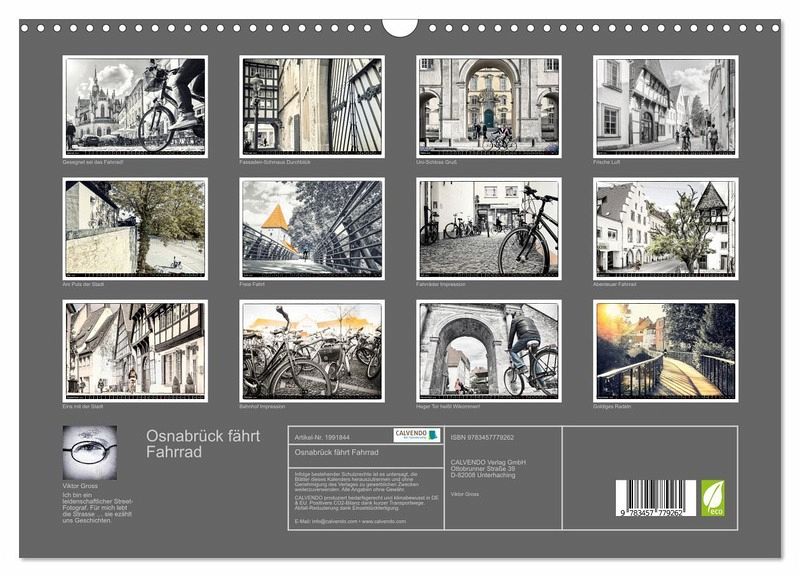Viewport: 800px width, 577px height.
Task: Click Viktor Gross's portrait photo
Action: pos(89,453)
